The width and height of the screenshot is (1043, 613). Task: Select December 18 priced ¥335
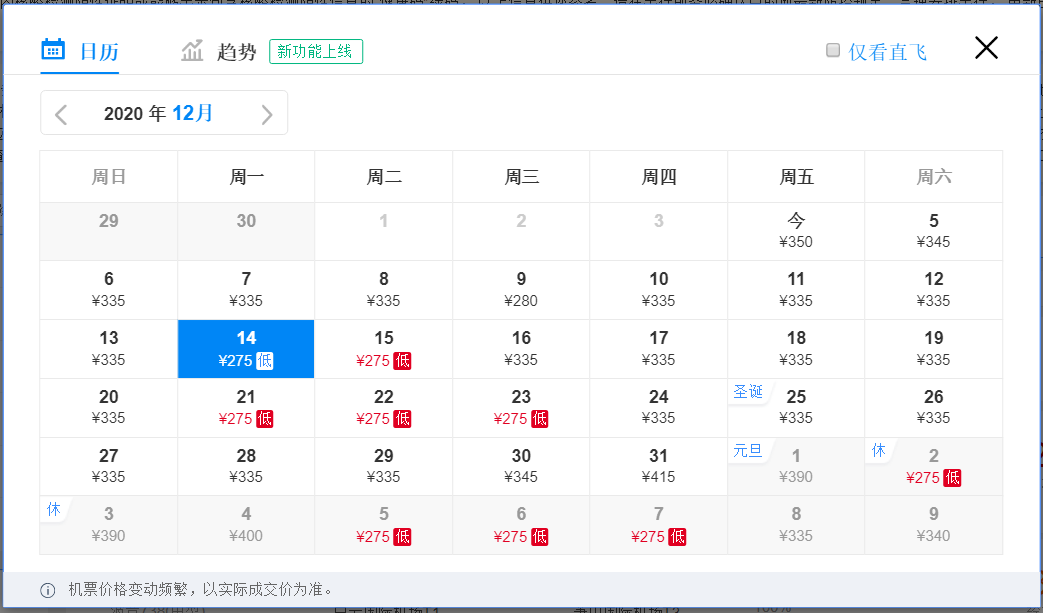pos(796,349)
